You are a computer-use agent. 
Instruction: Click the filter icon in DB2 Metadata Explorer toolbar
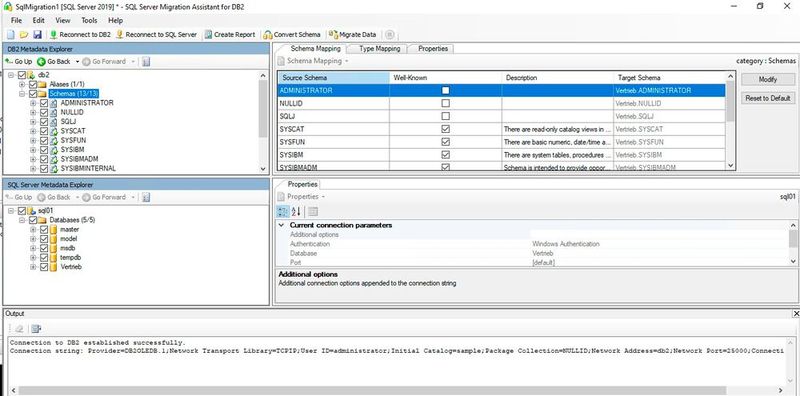(x=146, y=62)
